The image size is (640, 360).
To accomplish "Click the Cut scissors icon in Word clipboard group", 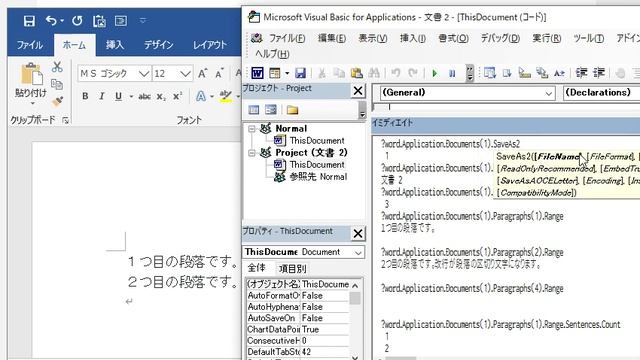I will click(x=57, y=67).
